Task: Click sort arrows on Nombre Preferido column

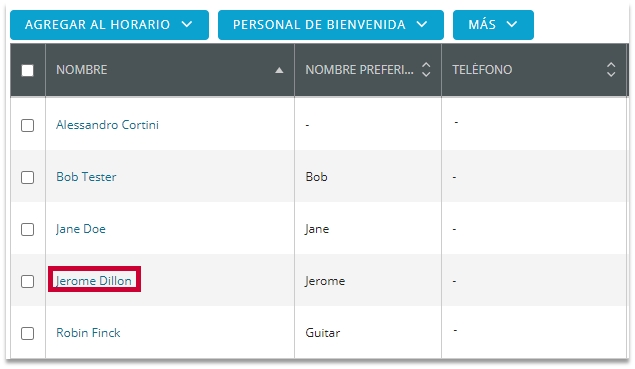Action: pos(426,70)
